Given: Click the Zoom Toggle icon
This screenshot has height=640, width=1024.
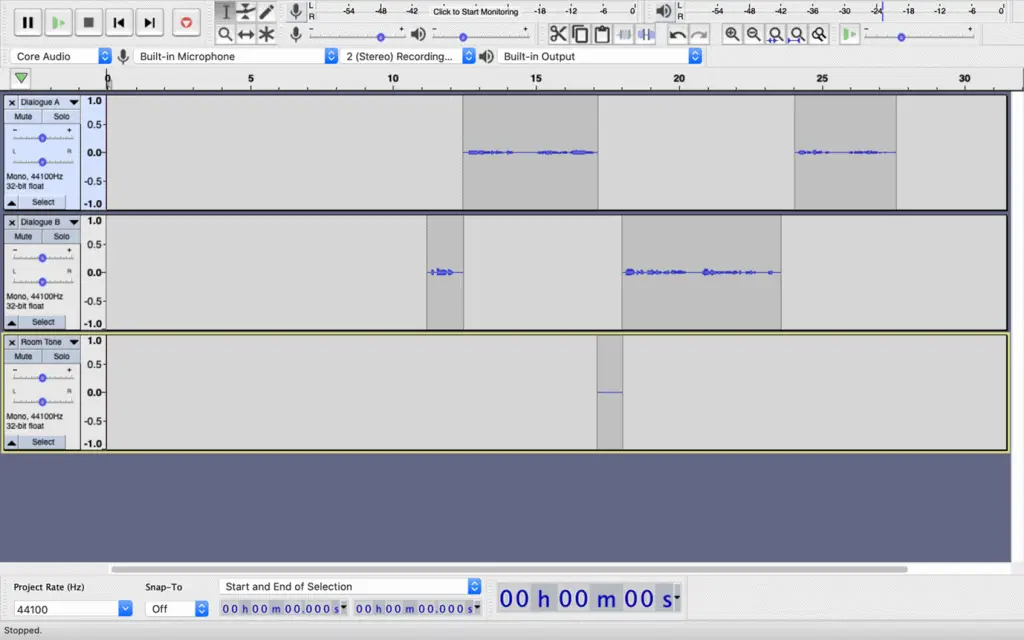Looking at the screenshot, I should (x=819, y=34).
